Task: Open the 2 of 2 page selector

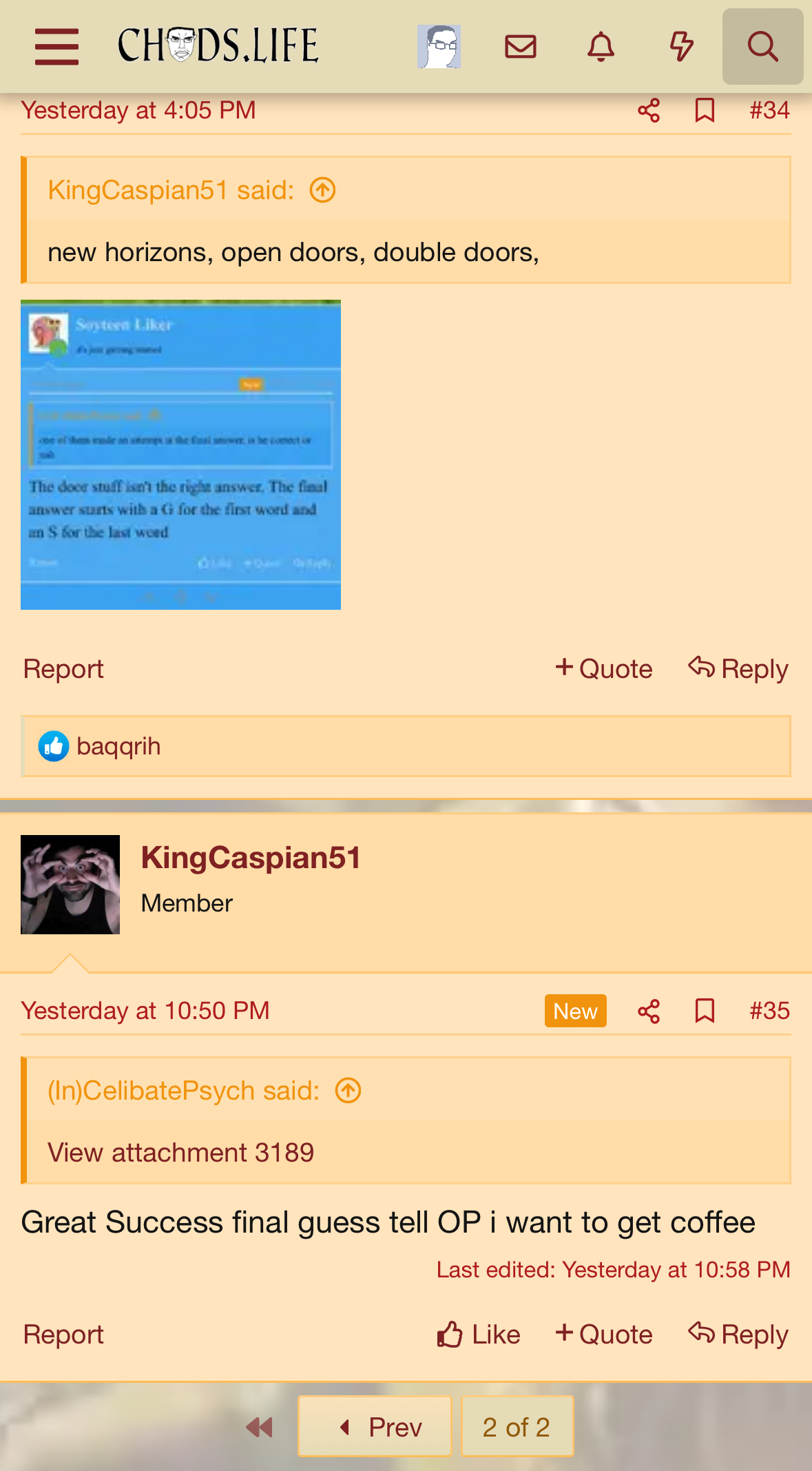Action: tap(517, 1426)
